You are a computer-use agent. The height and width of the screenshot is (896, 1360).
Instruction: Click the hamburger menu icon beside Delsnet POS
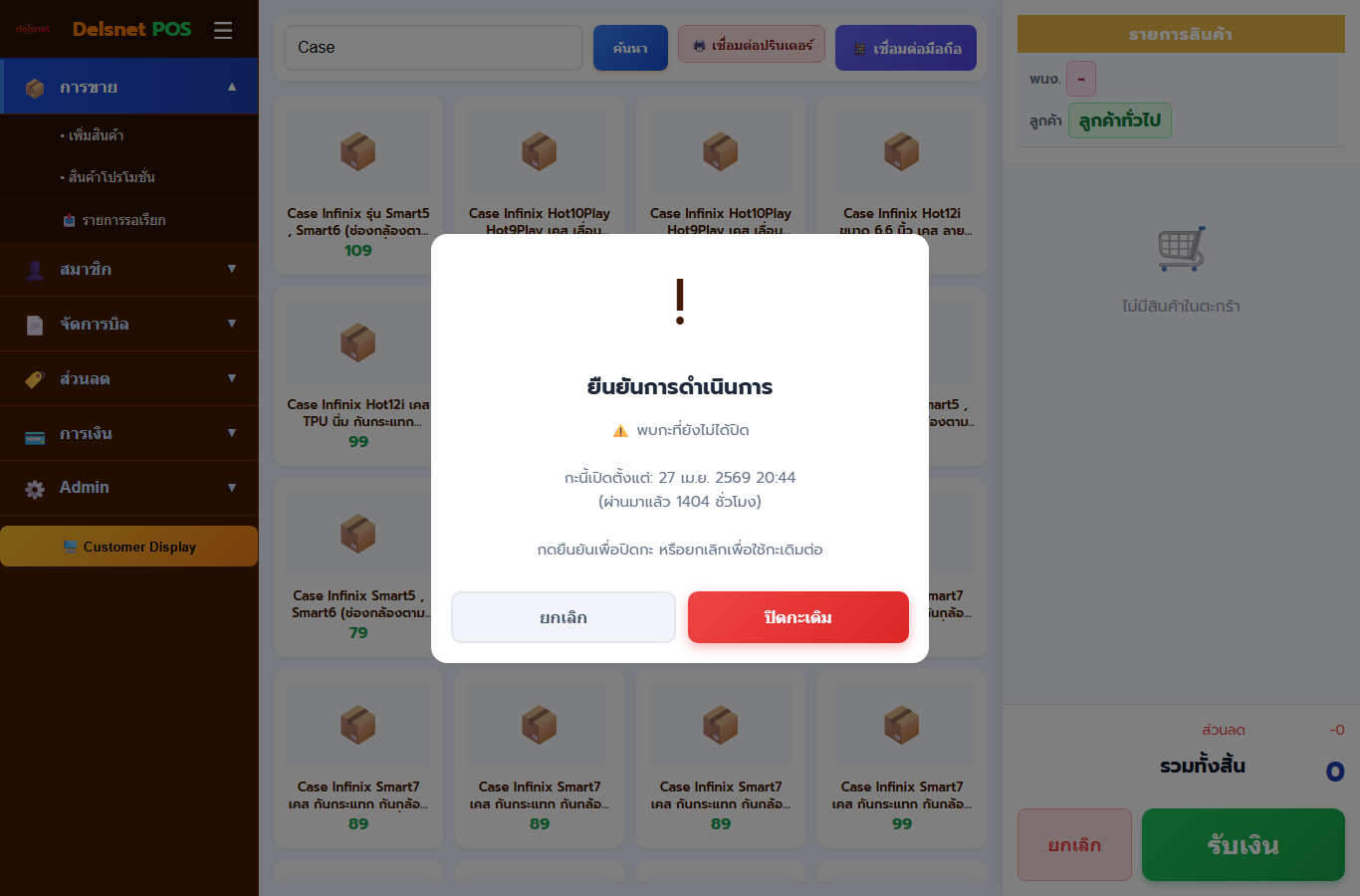(223, 30)
